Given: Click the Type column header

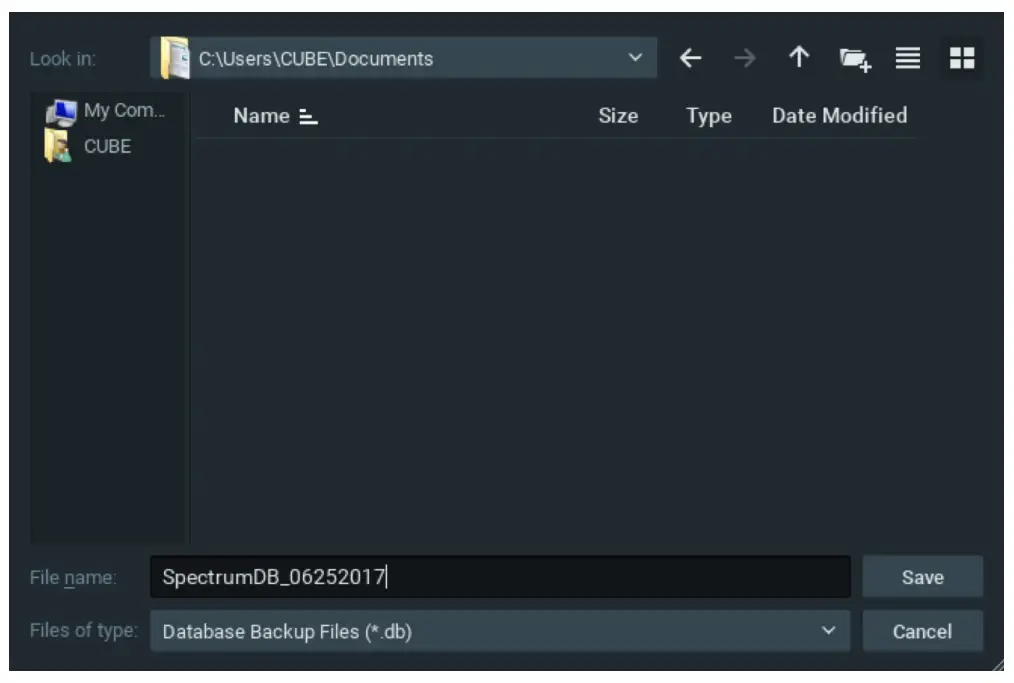Looking at the screenshot, I should (x=708, y=115).
